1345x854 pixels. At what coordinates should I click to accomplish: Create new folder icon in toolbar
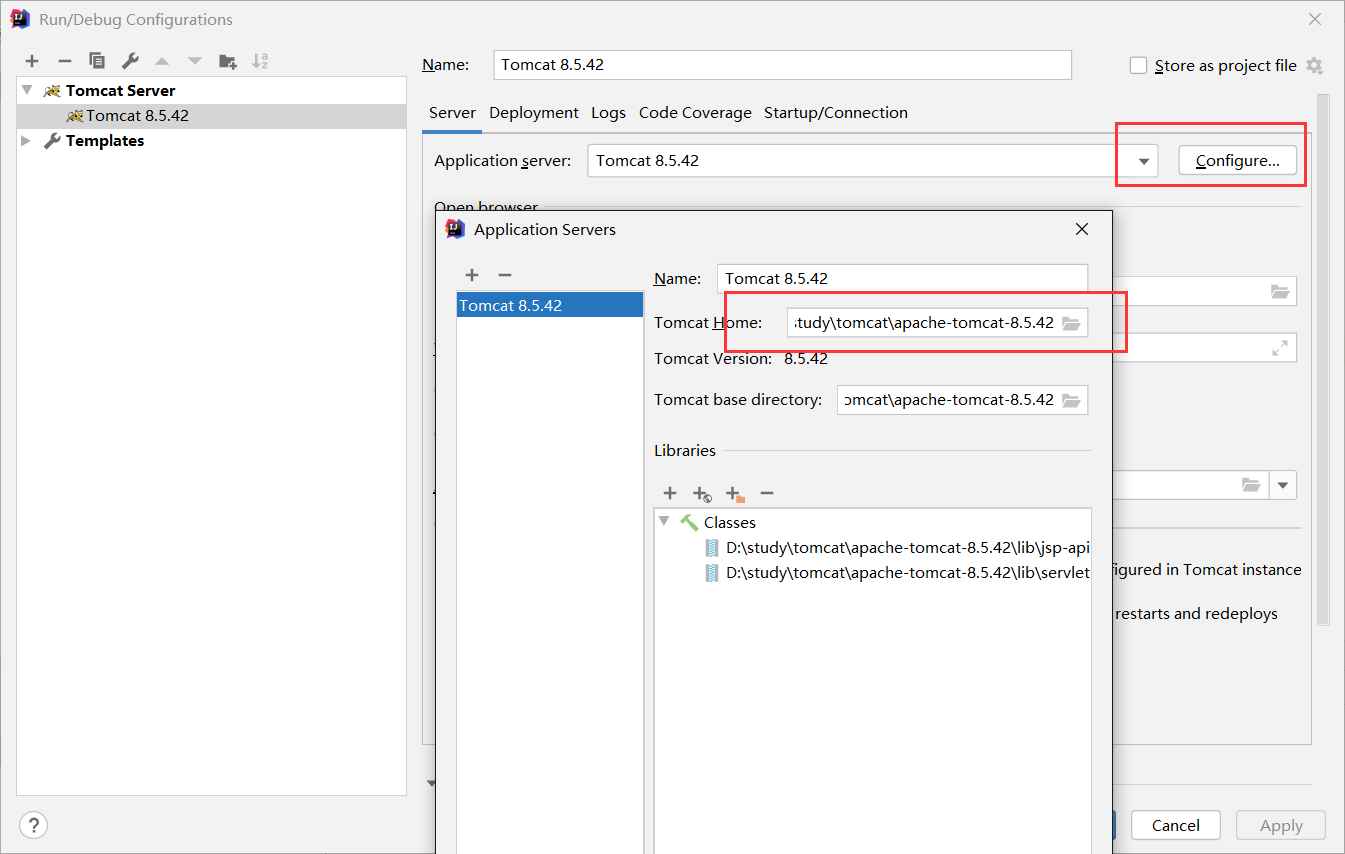pos(228,62)
